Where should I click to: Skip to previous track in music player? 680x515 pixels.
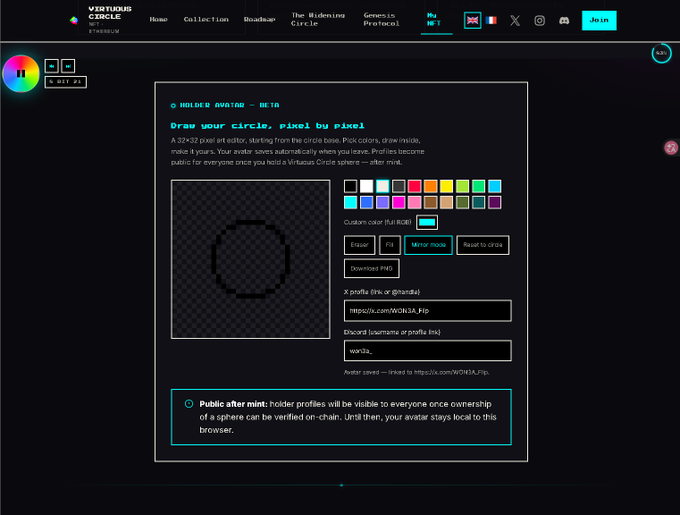(x=52, y=66)
